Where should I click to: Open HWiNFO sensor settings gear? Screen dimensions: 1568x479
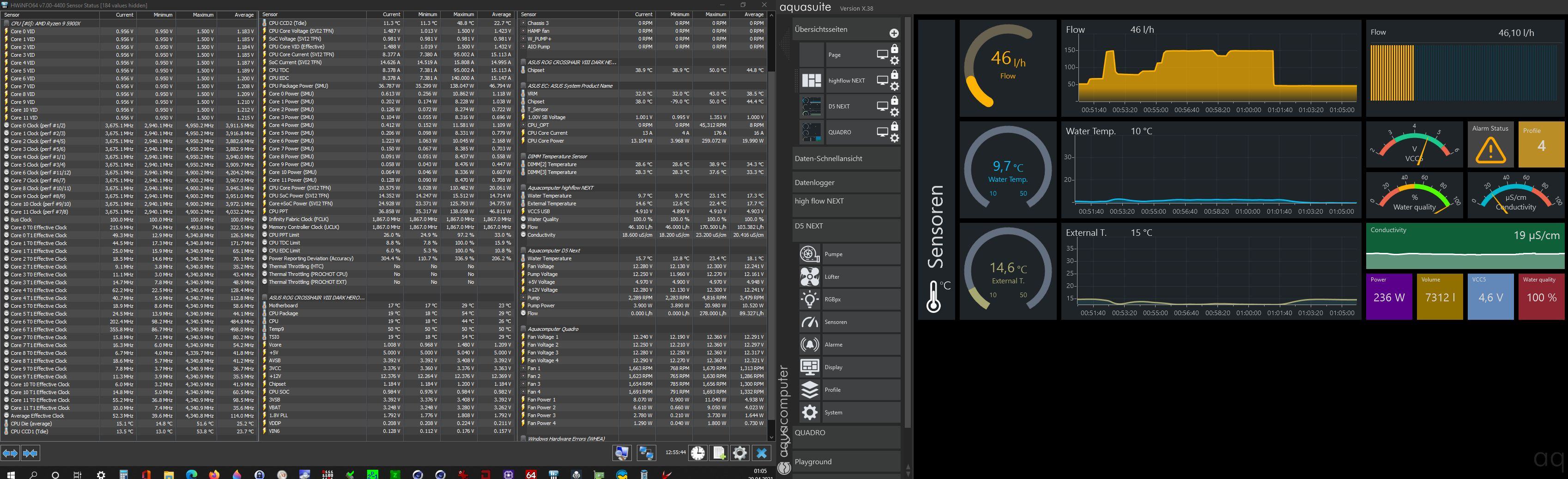tap(739, 453)
